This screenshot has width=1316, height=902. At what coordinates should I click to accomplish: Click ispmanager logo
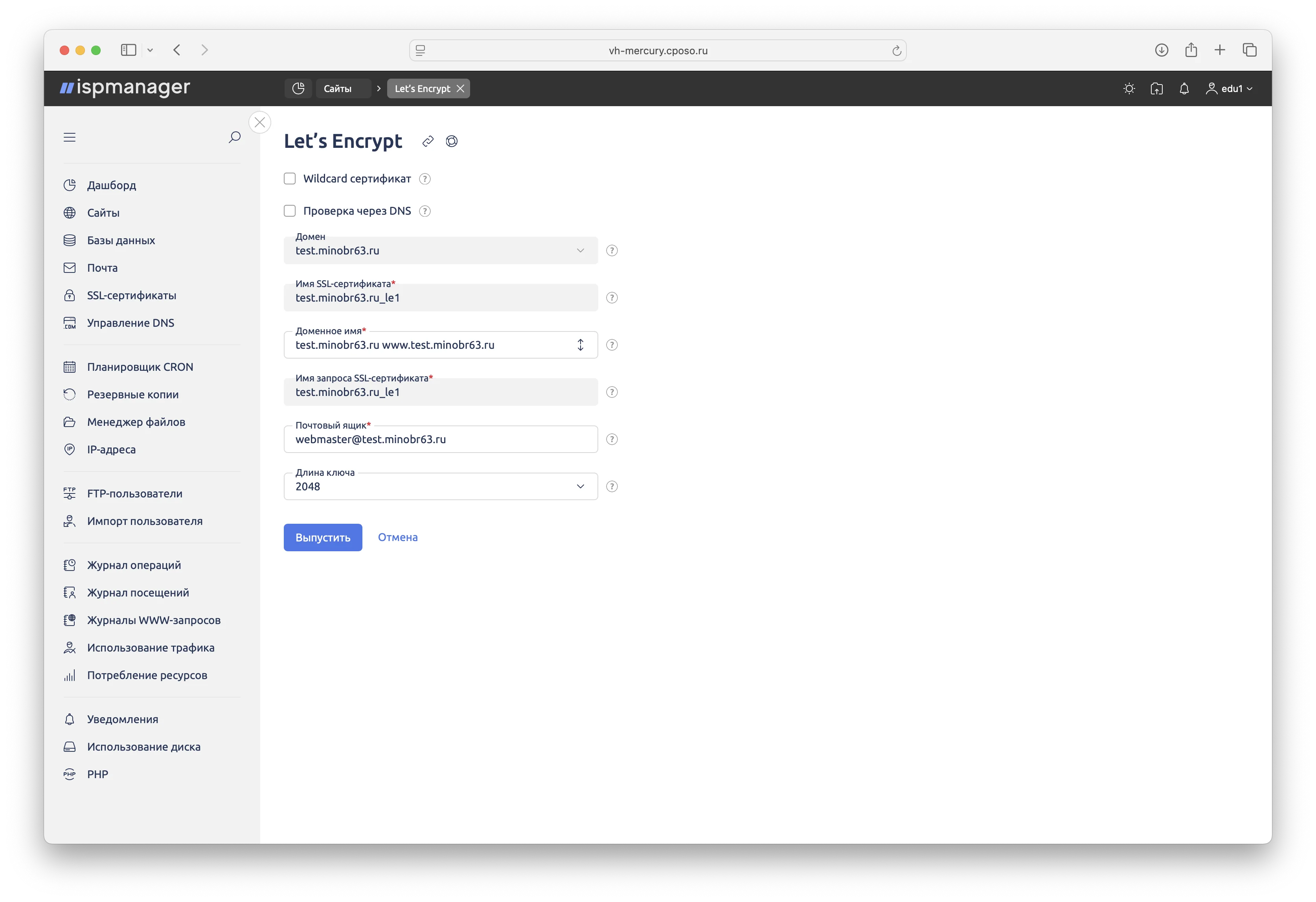click(x=125, y=88)
